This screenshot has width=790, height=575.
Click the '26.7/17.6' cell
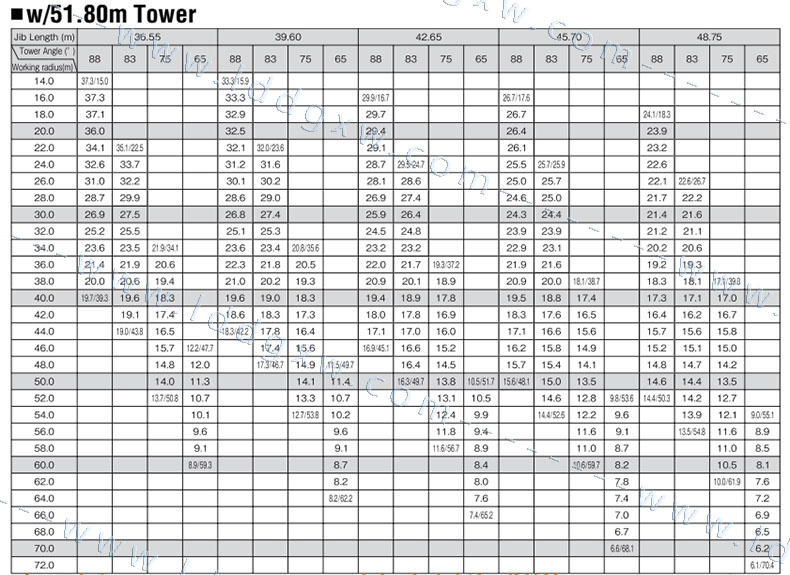tap(516, 98)
